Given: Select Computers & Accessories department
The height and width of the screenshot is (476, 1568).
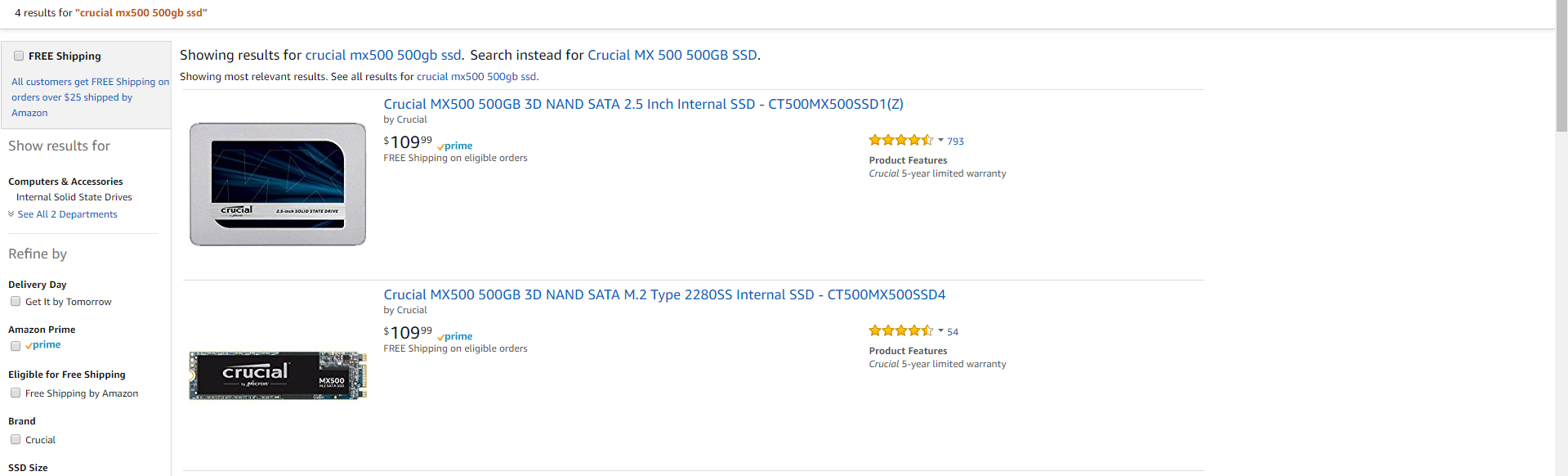Looking at the screenshot, I should pos(65,182).
